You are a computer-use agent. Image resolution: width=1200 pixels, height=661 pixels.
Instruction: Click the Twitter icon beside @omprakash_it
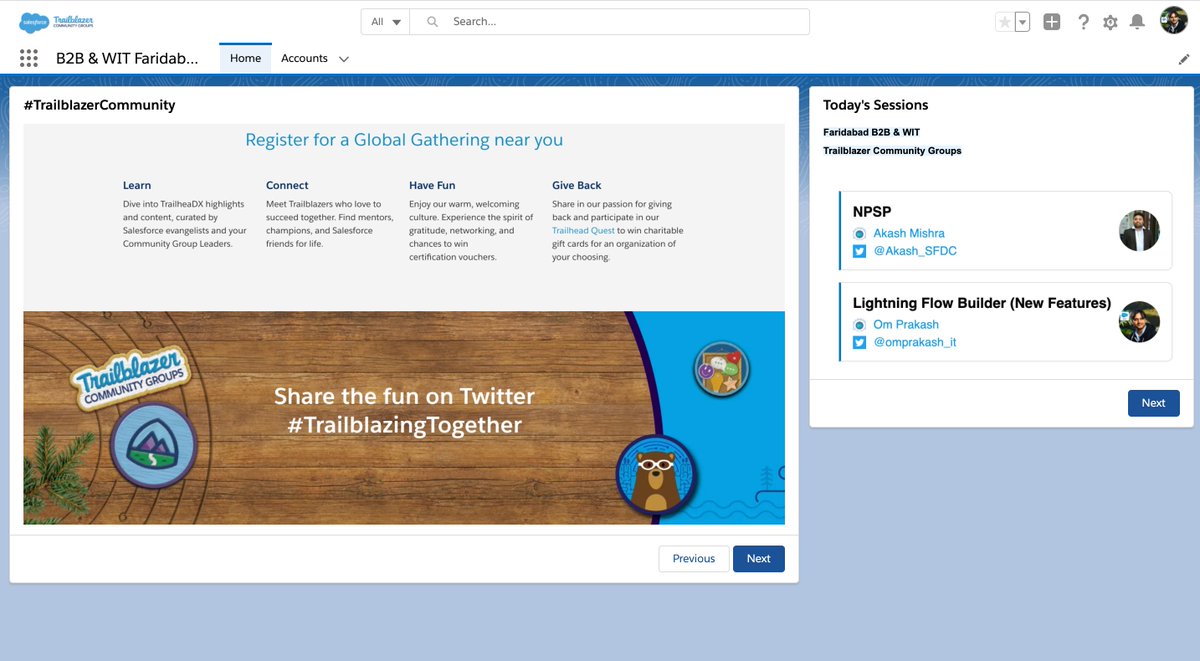[x=859, y=342]
